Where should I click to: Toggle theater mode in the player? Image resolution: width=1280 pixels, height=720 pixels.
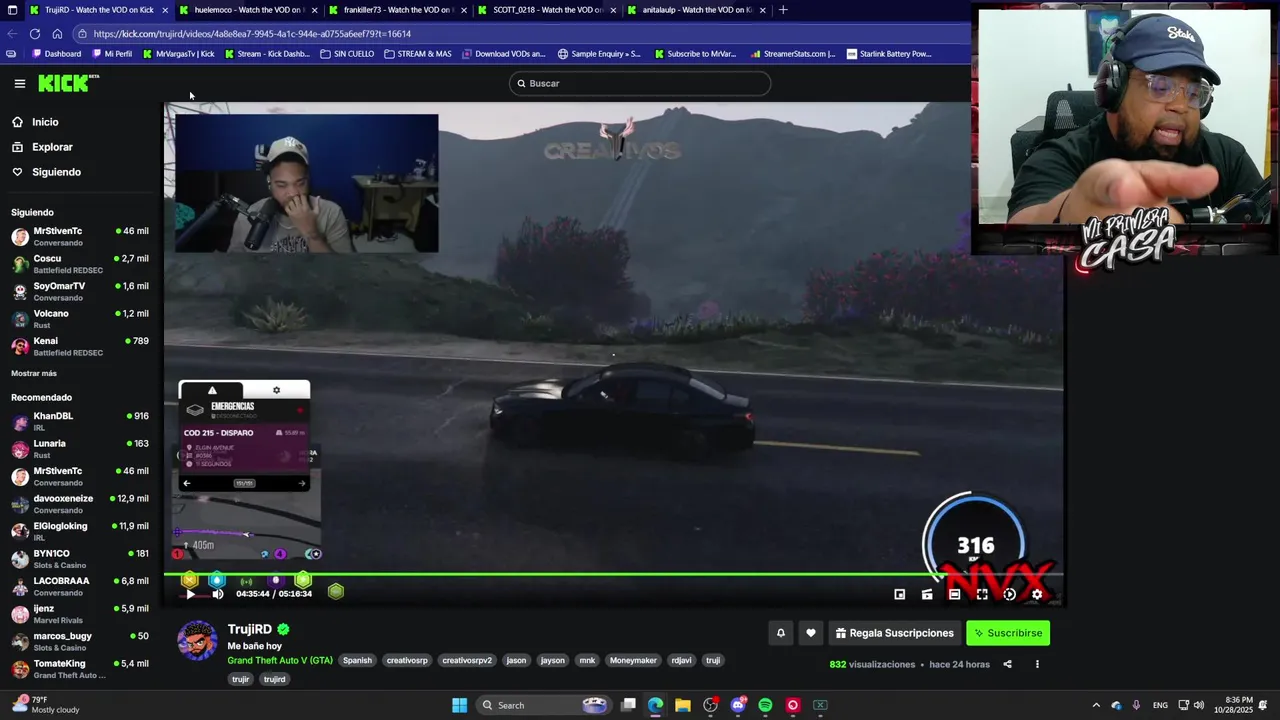954,594
